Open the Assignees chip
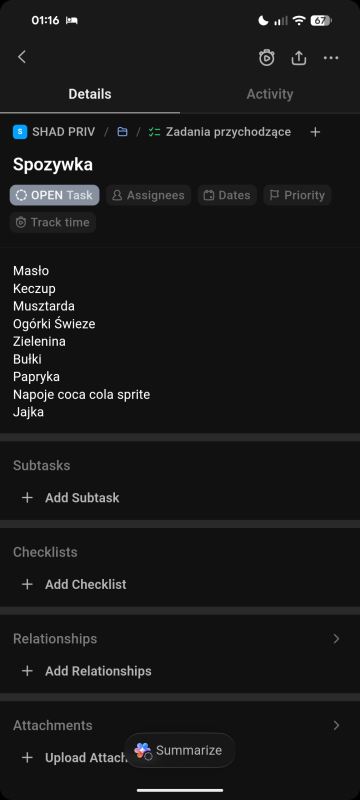 (148, 195)
